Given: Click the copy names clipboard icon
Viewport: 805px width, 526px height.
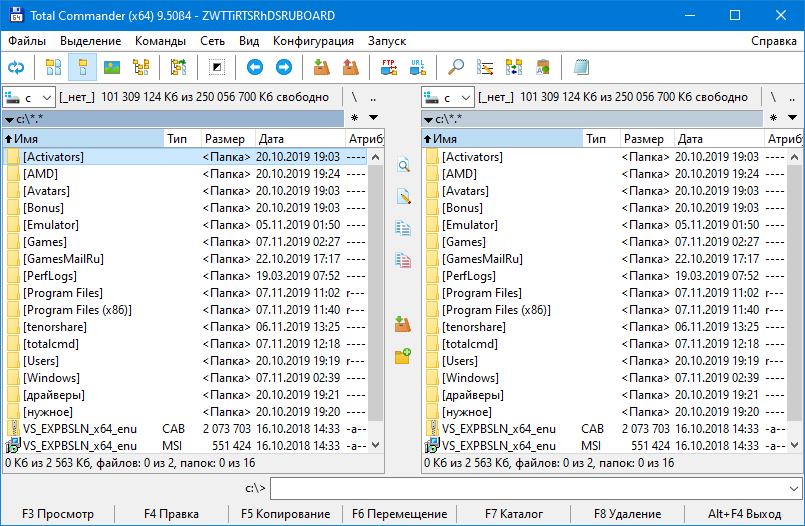Looking at the screenshot, I should click(543, 67).
